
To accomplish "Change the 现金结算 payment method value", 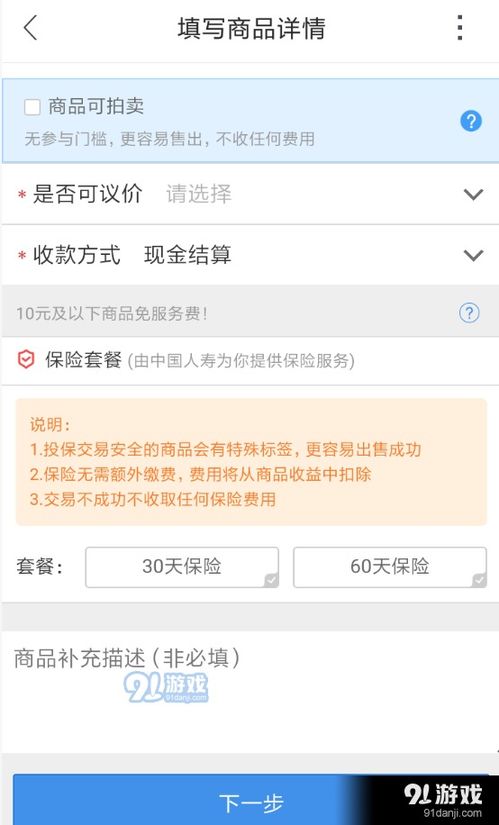I will 187,255.
